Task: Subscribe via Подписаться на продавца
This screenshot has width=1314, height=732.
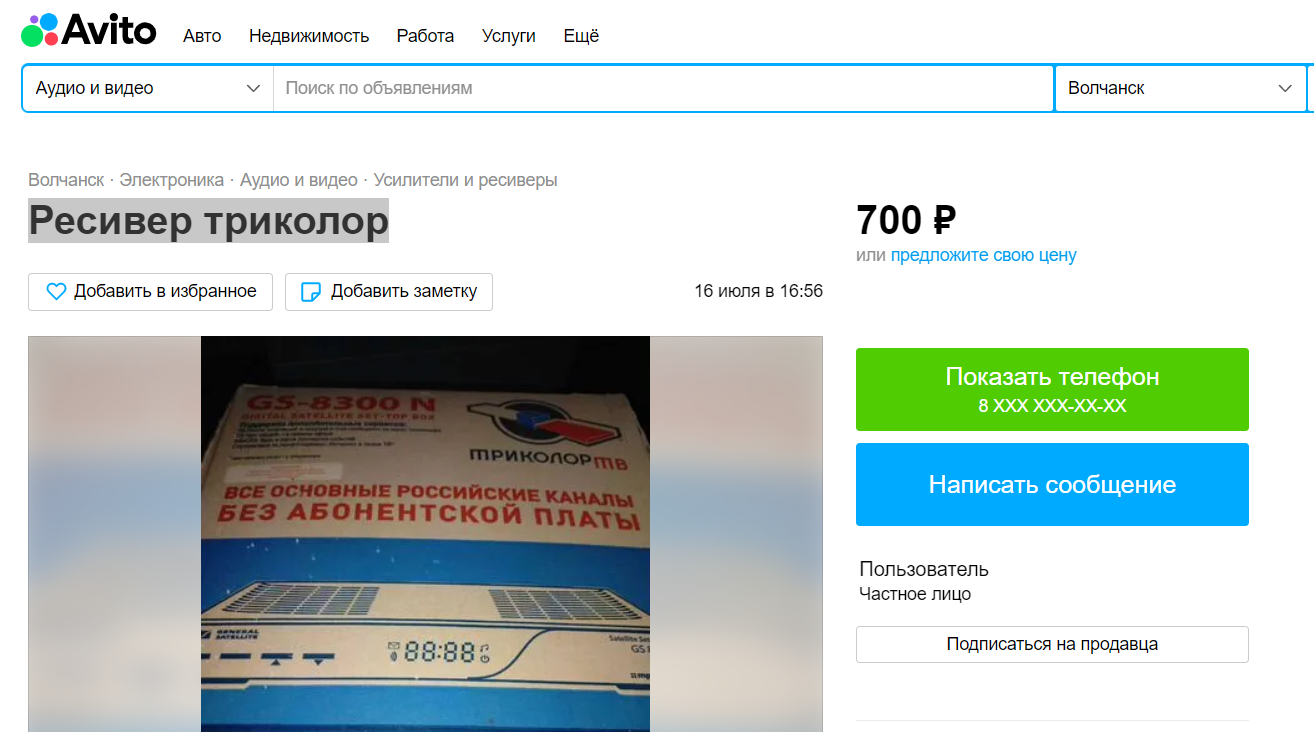Action: pyautogui.click(x=1052, y=644)
